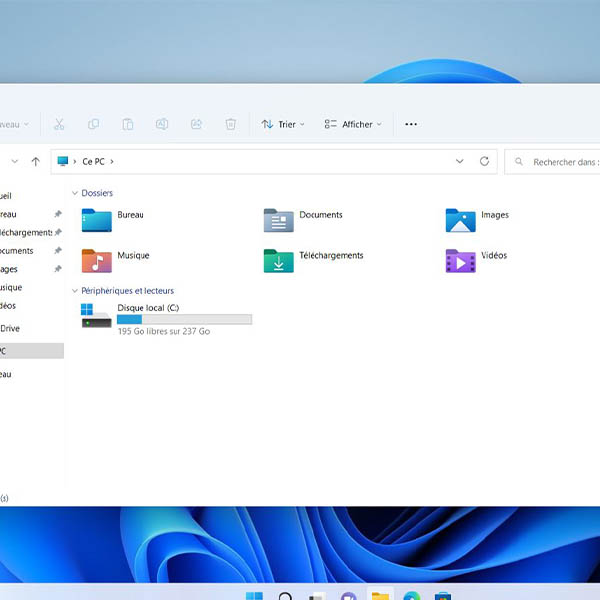Click the Cut scissors icon in toolbar
The image size is (600, 600).
point(59,124)
